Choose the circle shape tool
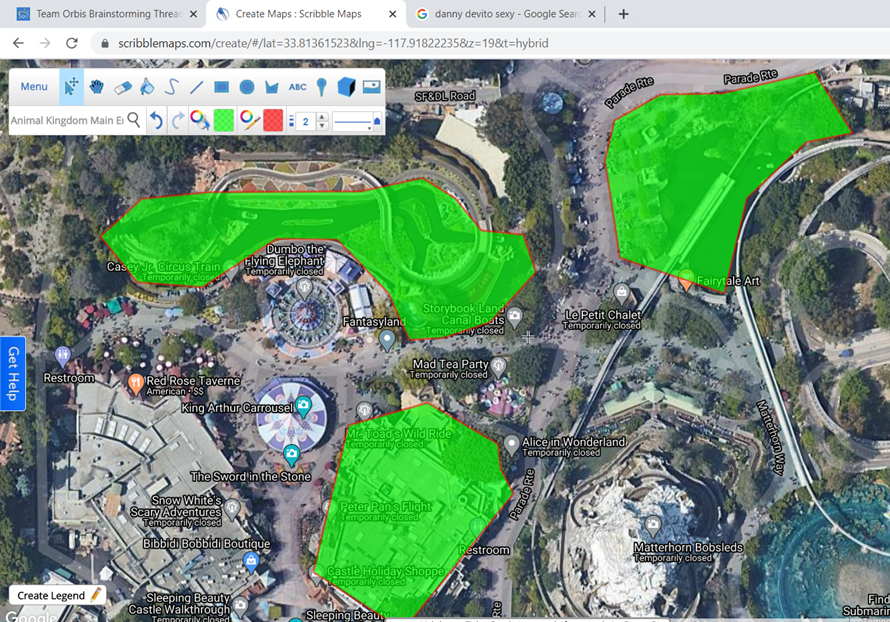Screen dimensions: 890x622 click(246, 87)
